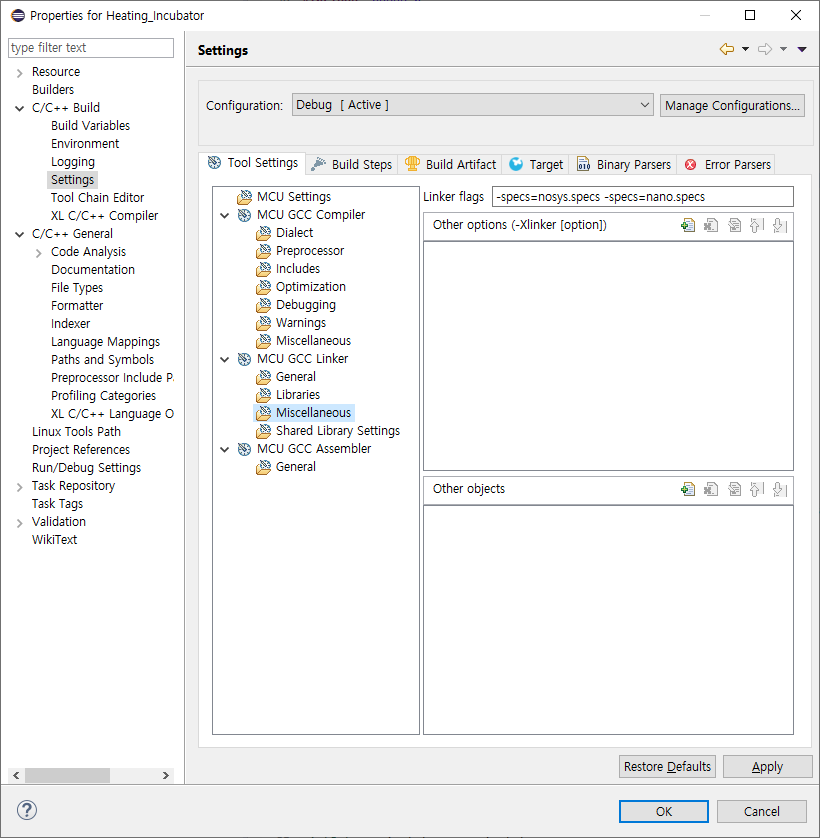Click Delete icon in Other objects toolbar
Image resolution: width=820 pixels, height=838 pixels.
coord(711,489)
